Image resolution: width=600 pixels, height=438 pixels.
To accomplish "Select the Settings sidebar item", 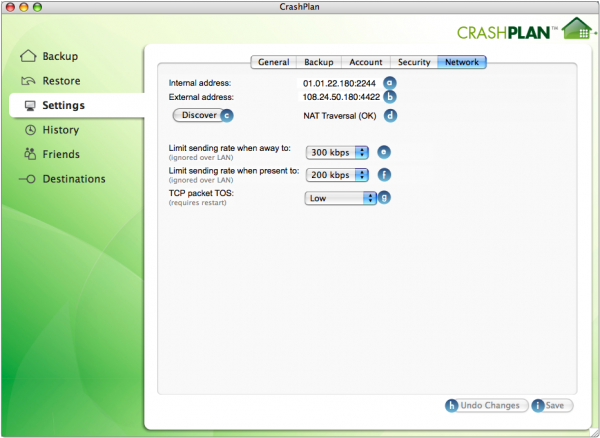I will tap(77, 105).
